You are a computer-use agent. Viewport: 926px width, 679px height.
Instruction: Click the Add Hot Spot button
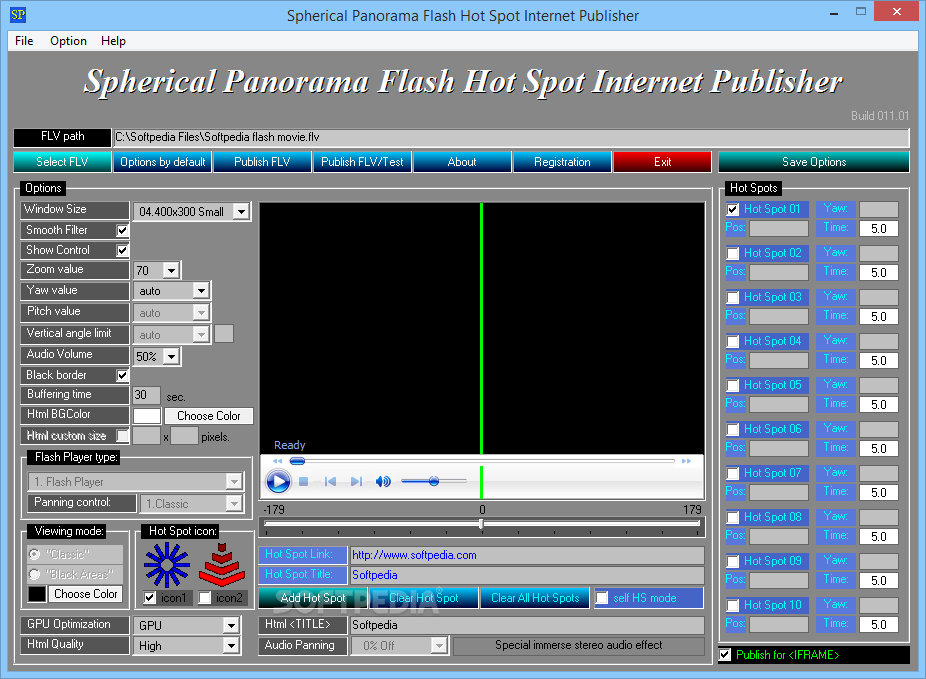click(x=313, y=598)
